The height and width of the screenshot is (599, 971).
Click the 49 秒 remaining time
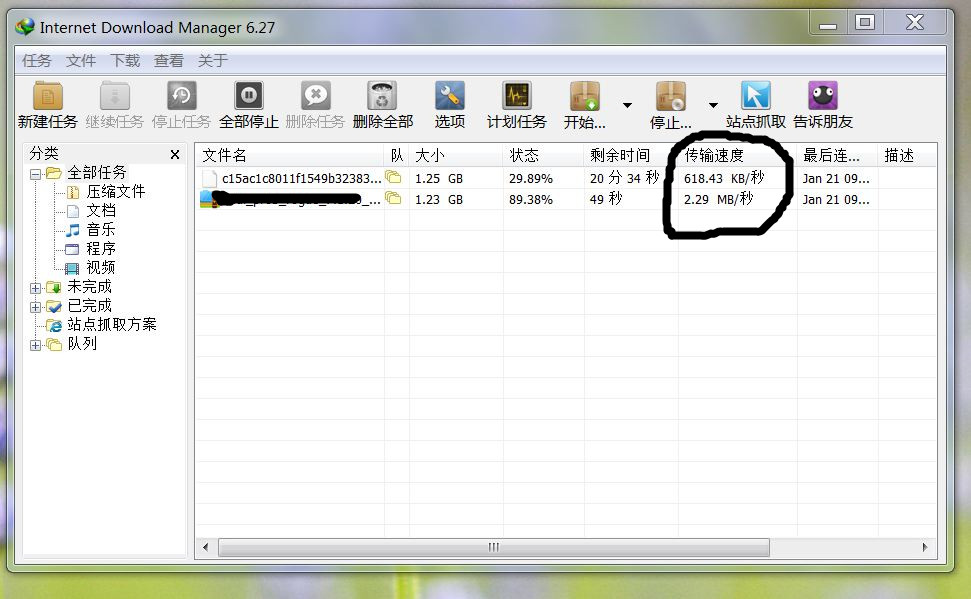click(x=606, y=199)
